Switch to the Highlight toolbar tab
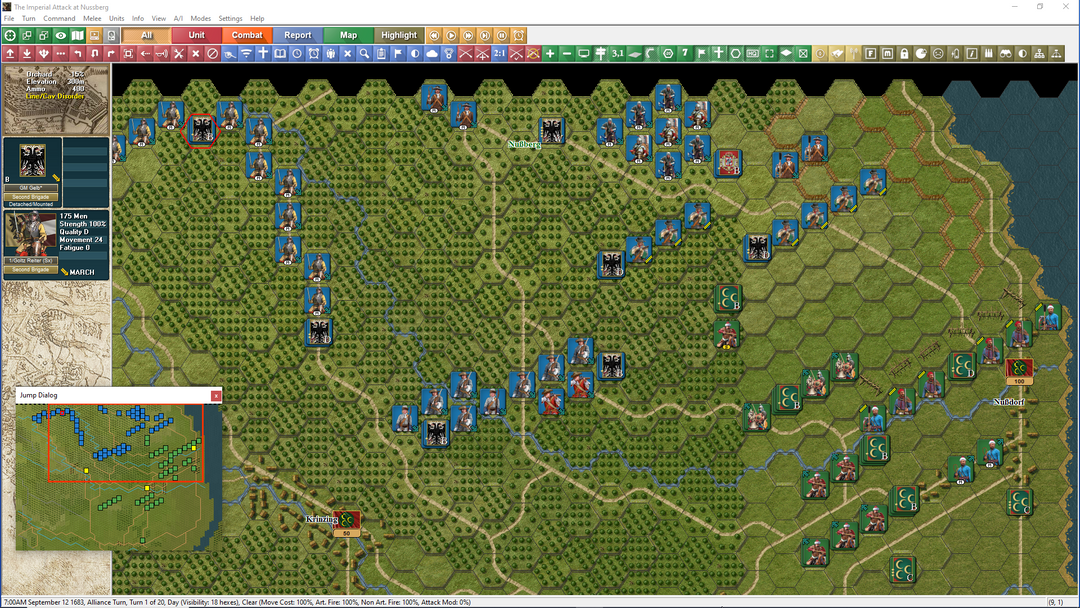The image size is (1080, 608). click(399, 35)
